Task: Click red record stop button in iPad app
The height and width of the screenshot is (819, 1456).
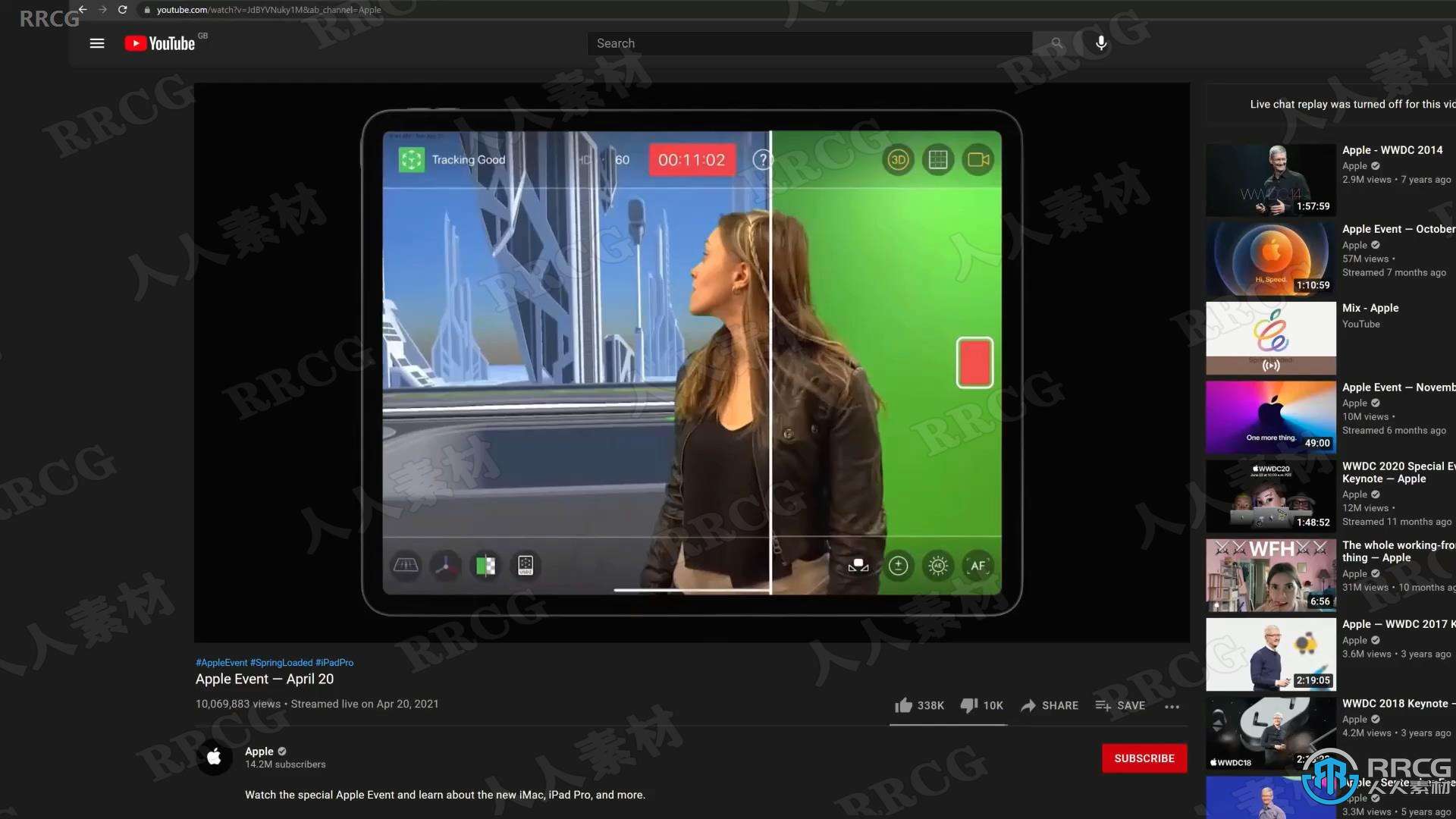Action: click(x=974, y=362)
